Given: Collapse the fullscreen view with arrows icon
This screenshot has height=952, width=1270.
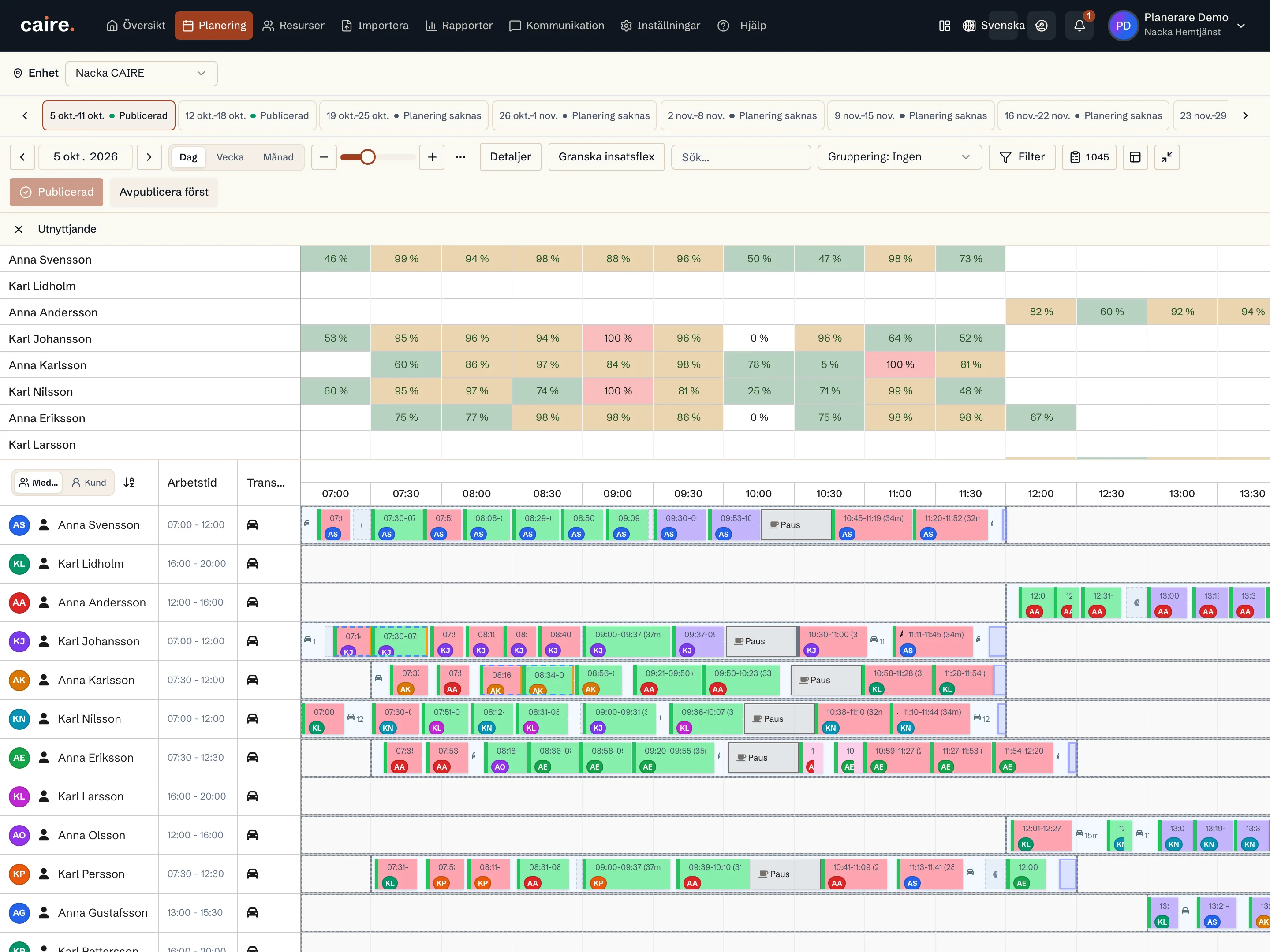Looking at the screenshot, I should point(1167,157).
